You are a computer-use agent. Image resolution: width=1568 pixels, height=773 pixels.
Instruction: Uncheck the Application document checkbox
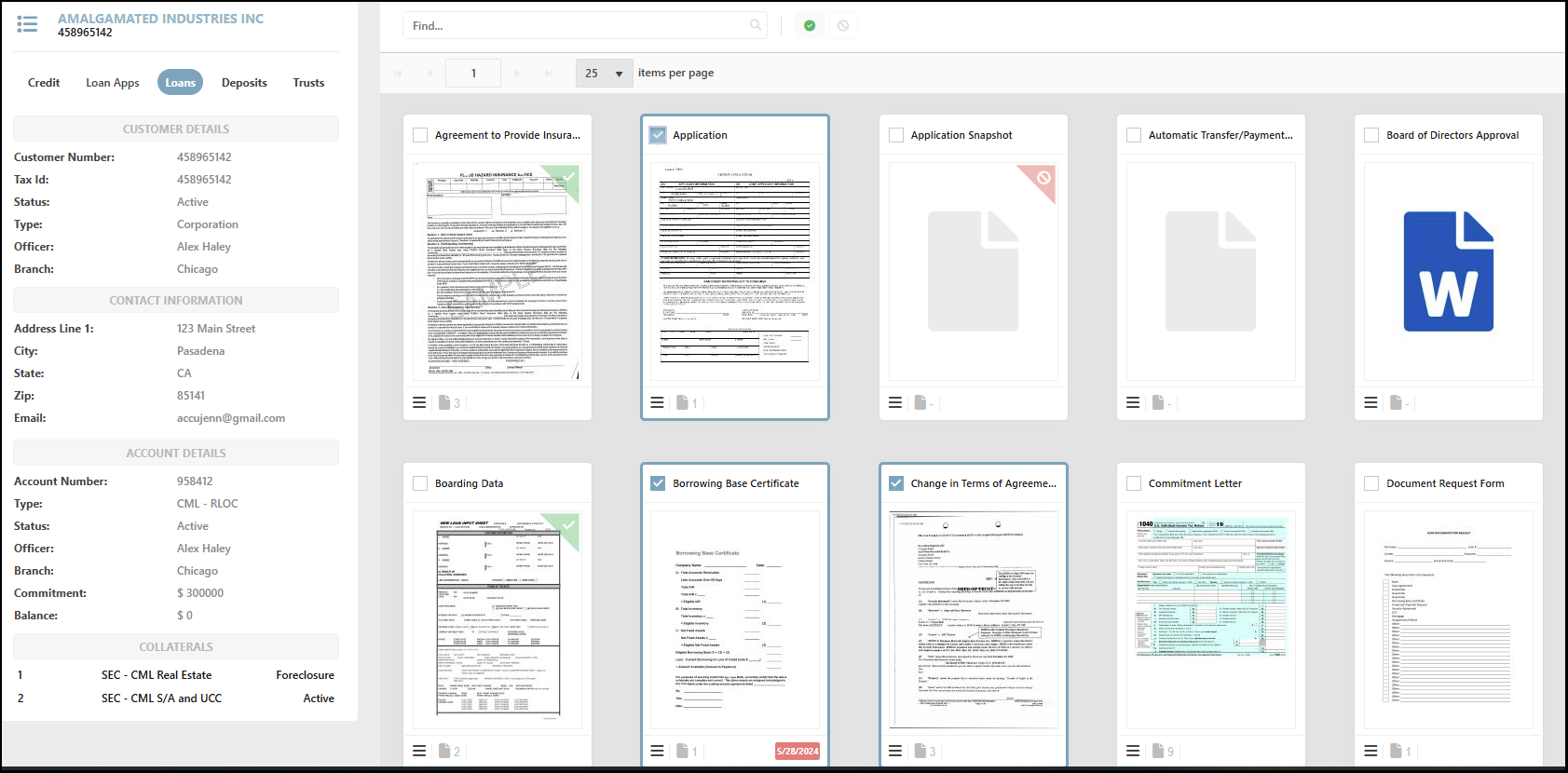point(658,135)
